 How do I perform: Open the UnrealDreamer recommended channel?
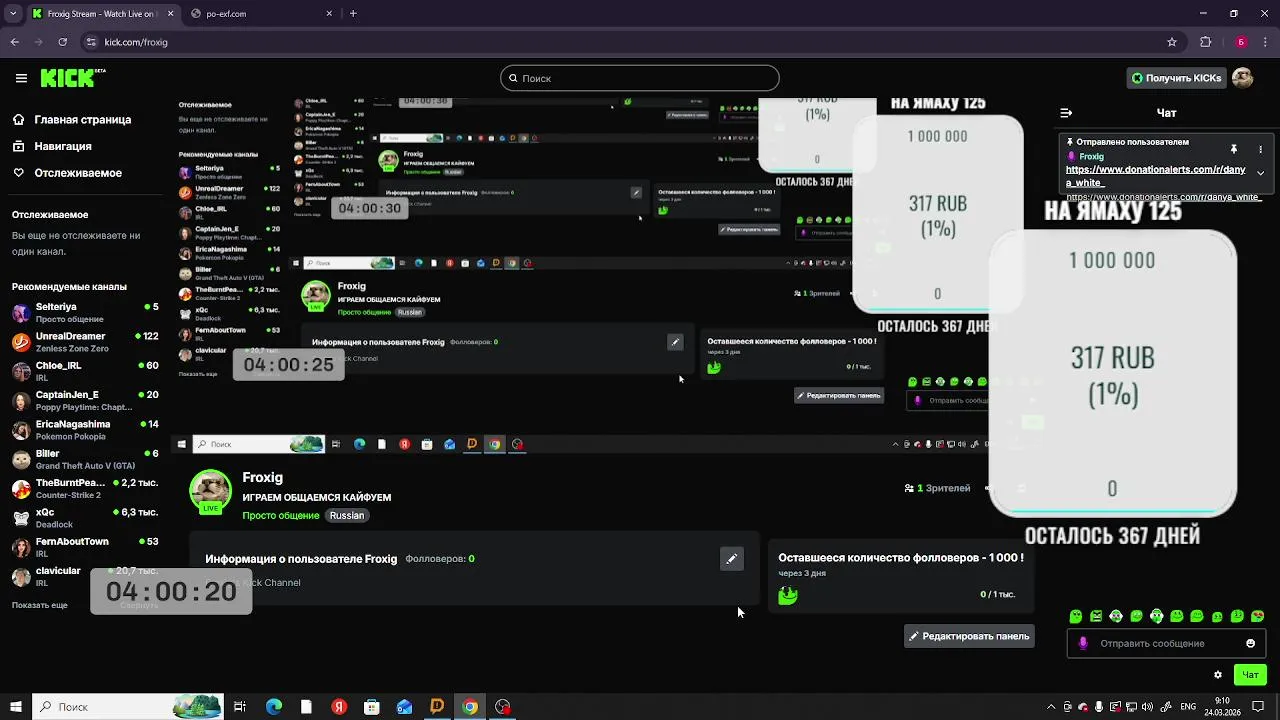tap(85, 341)
